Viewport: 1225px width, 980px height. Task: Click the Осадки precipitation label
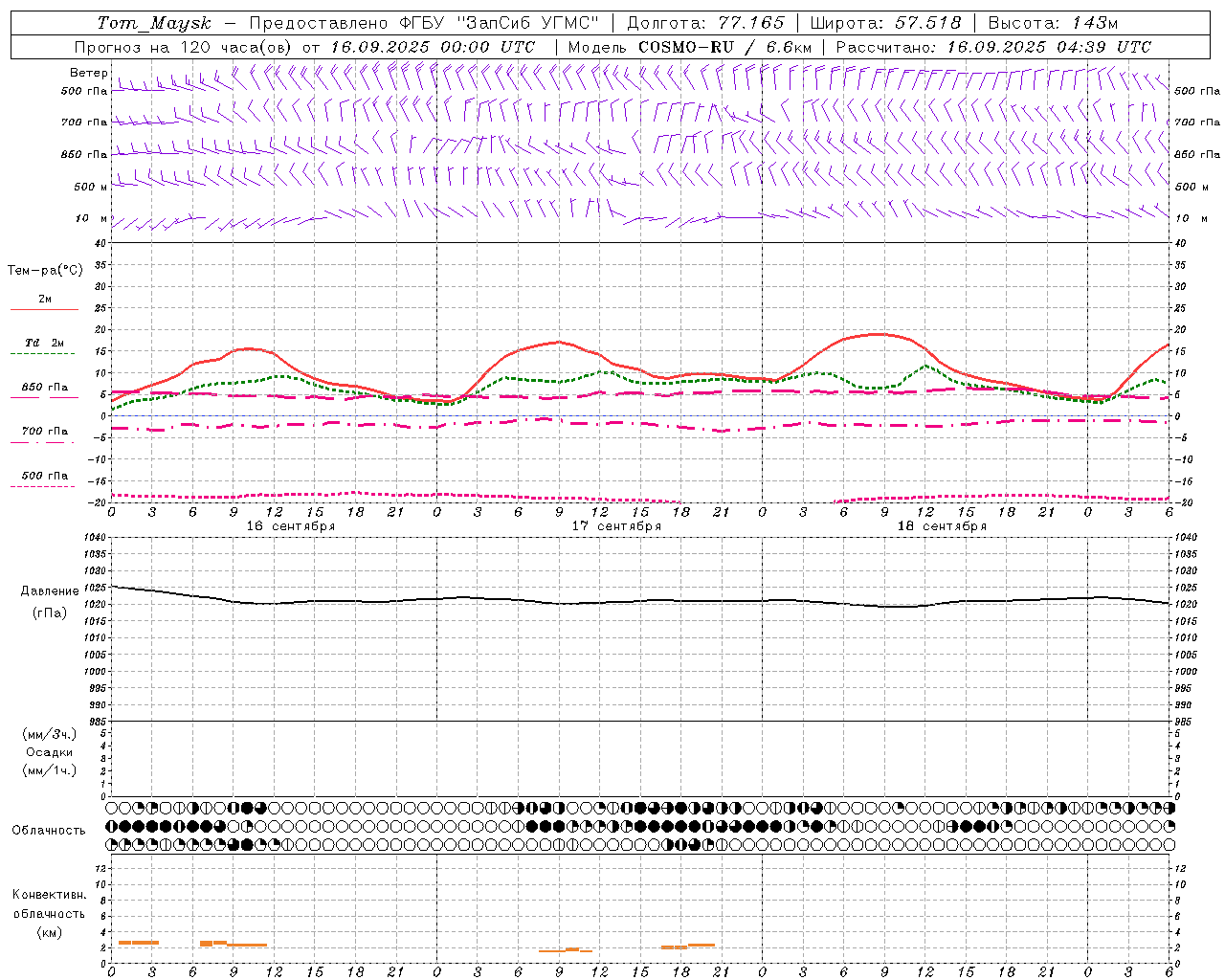[x=49, y=752]
